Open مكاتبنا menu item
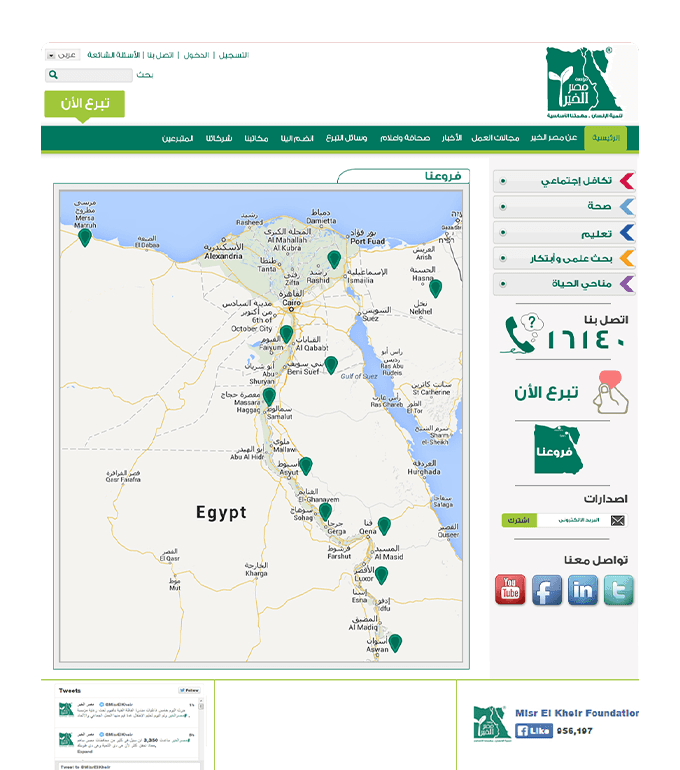 256,138
